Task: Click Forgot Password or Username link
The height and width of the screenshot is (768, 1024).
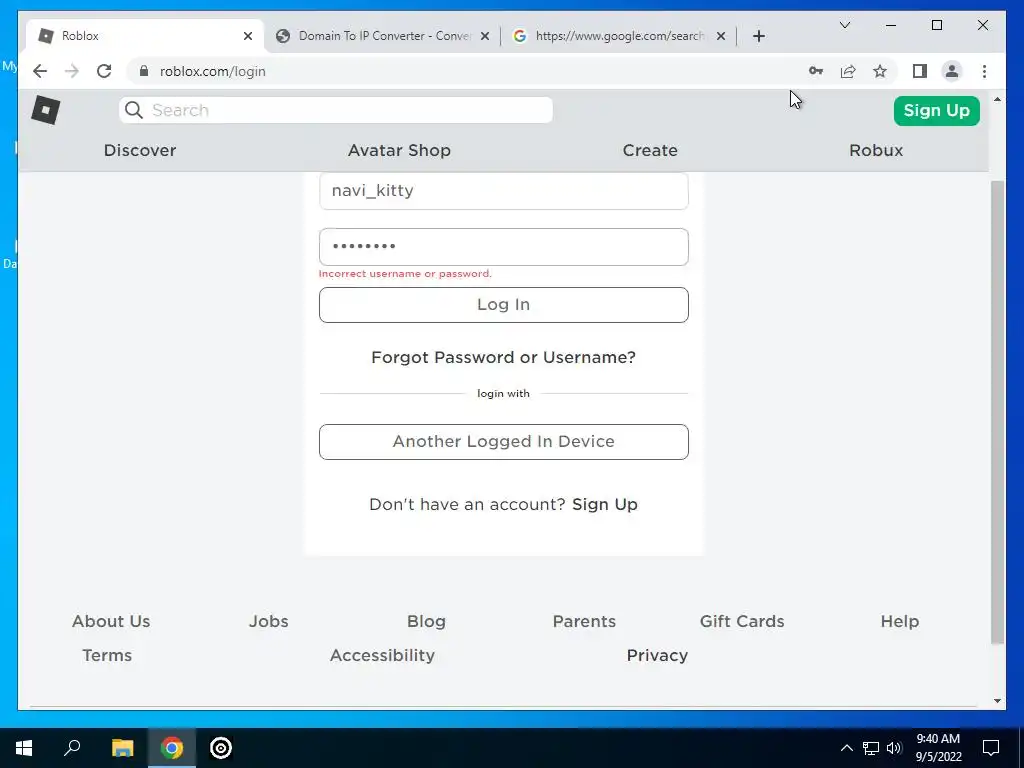Action: click(x=504, y=357)
